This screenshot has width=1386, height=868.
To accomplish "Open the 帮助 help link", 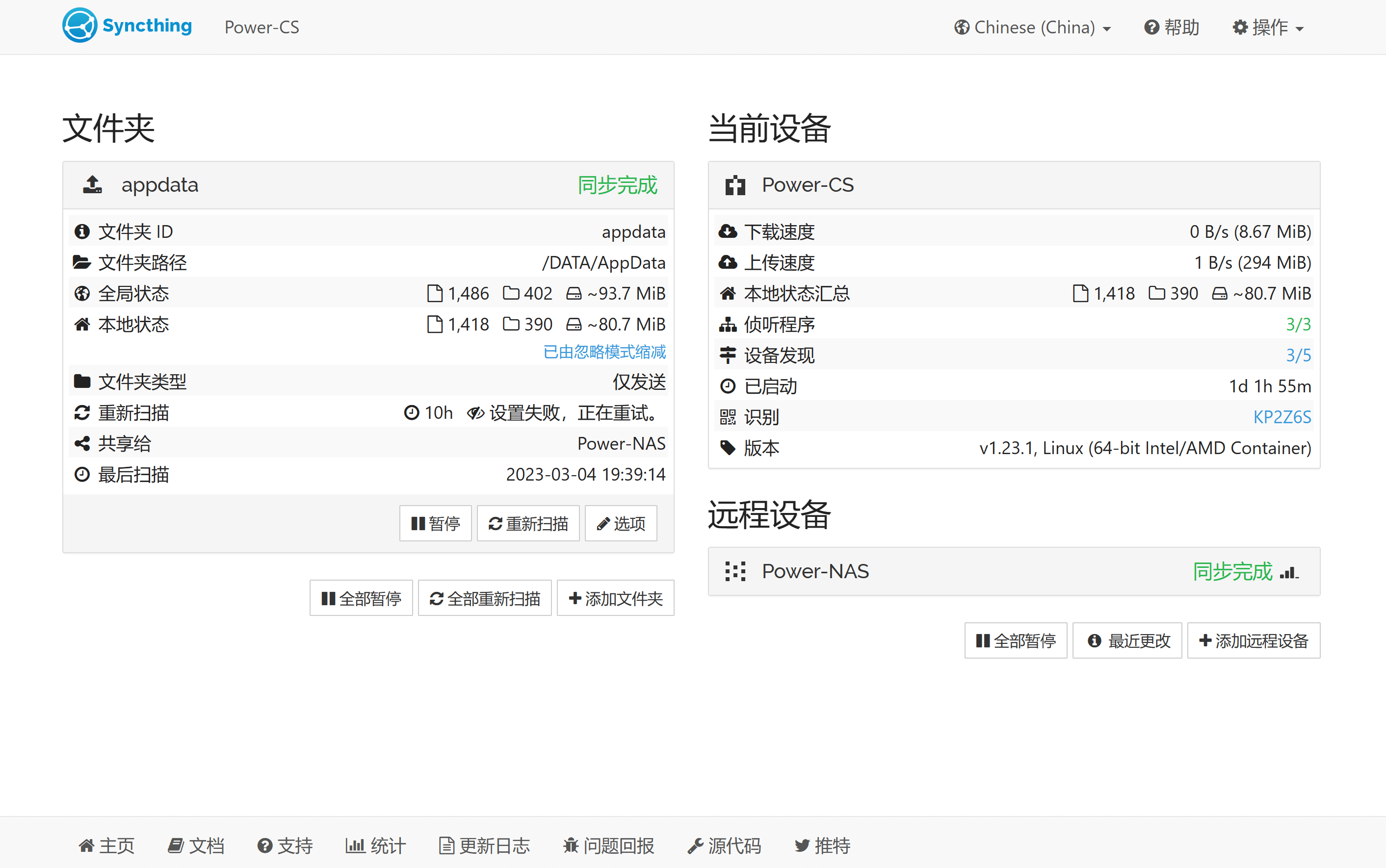I will [1172, 27].
